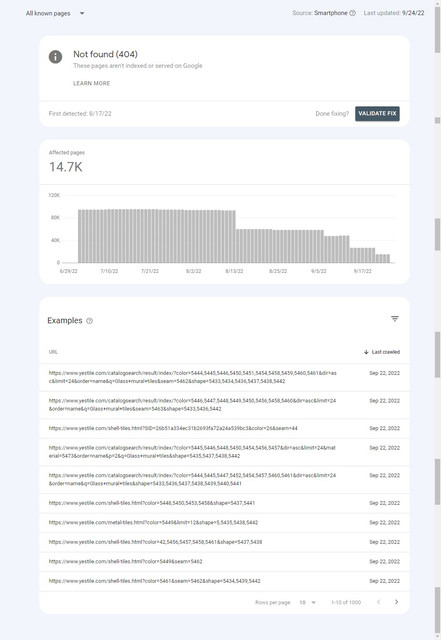Open the LEARN MORE link
441x640 pixels.
pyautogui.click(x=91, y=83)
